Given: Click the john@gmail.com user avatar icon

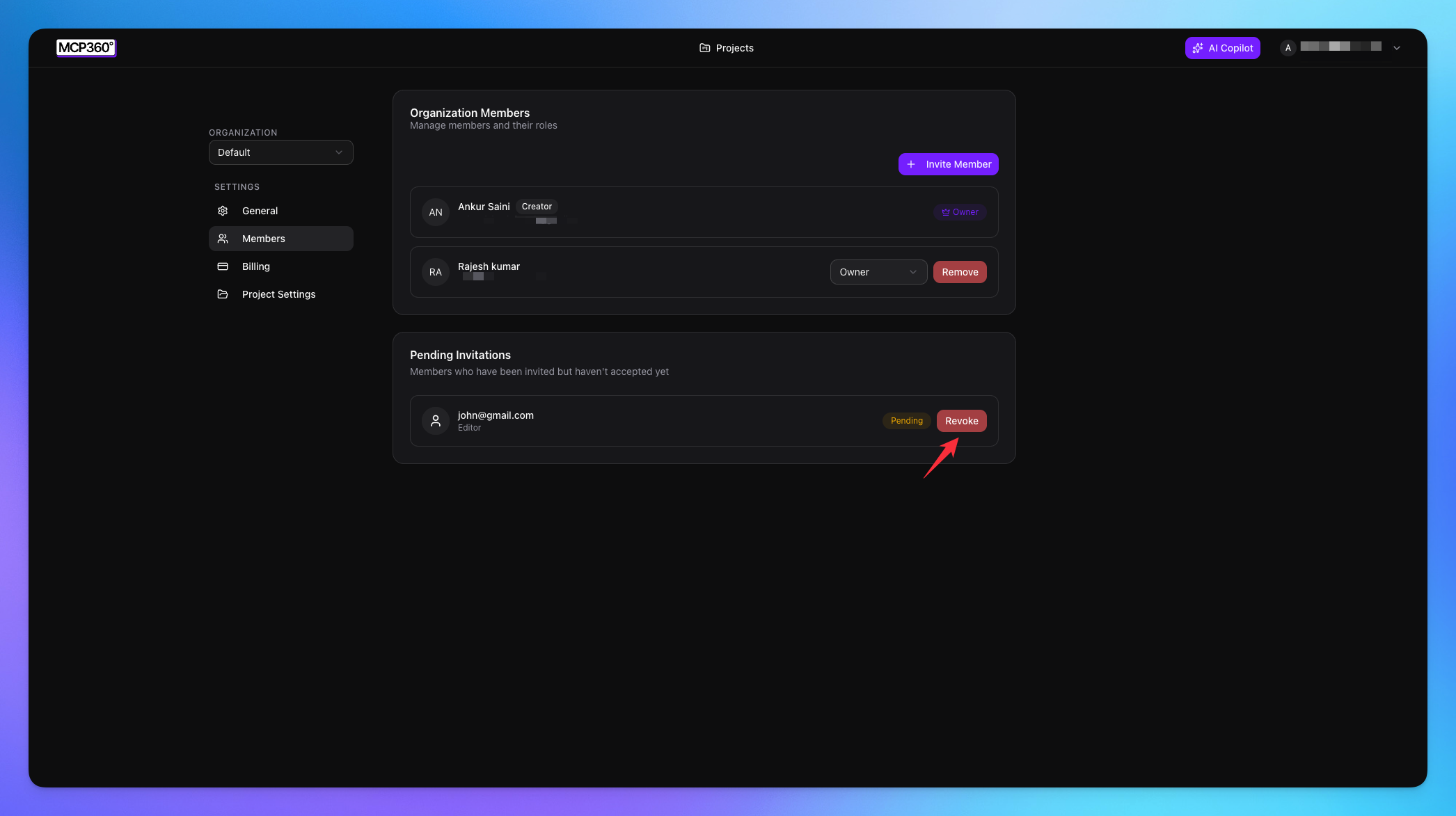Looking at the screenshot, I should pyautogui.click(x=436, y=421).
